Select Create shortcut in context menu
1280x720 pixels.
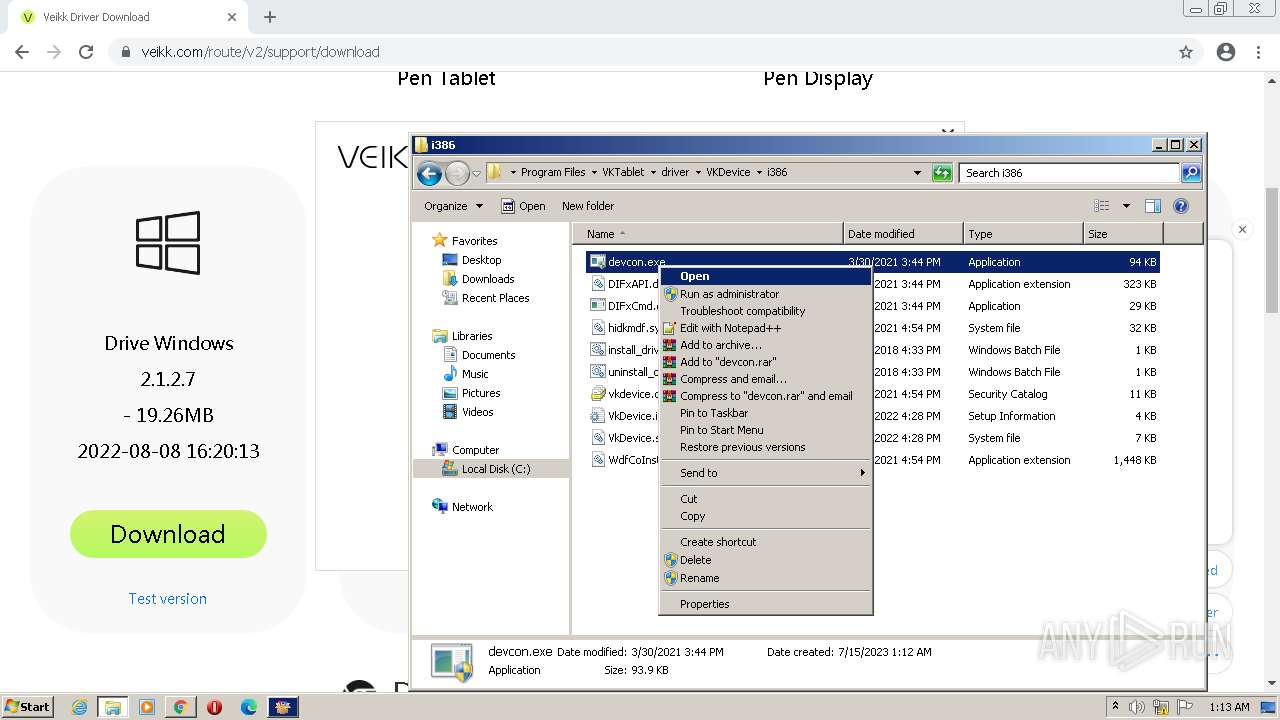[765, 542]
